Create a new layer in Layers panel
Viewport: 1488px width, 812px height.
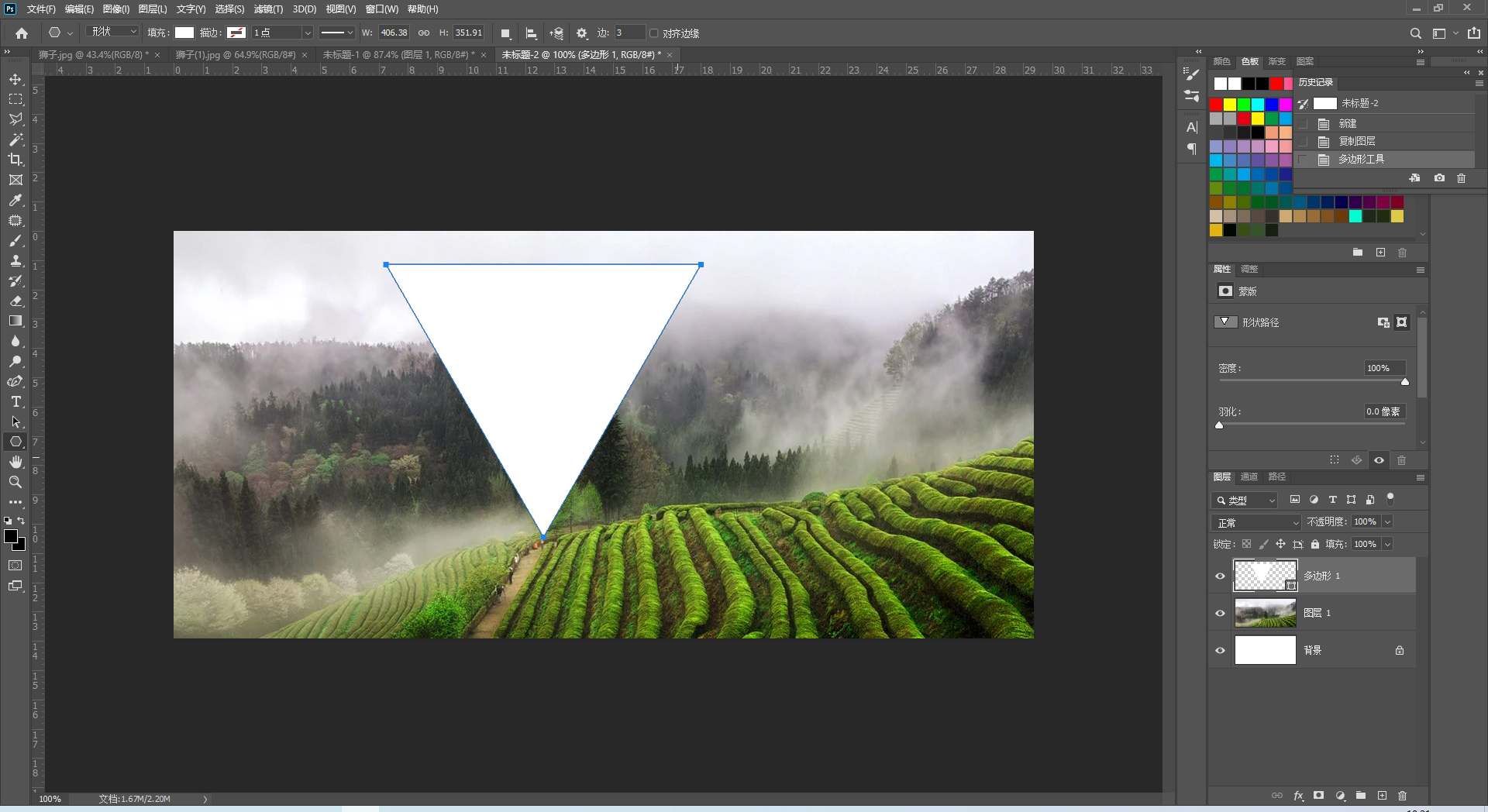pos(1382,796)
